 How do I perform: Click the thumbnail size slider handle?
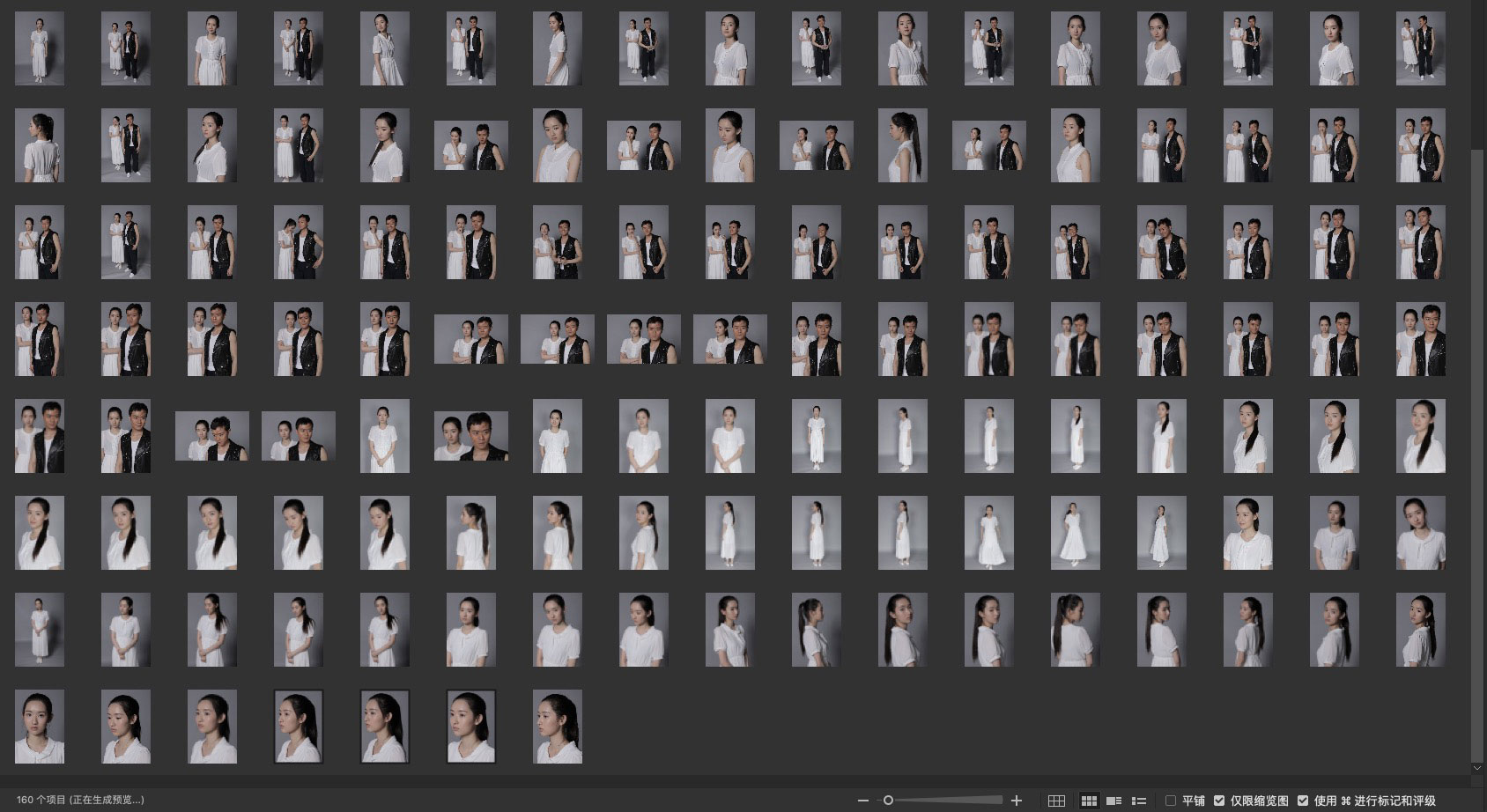click(888, 801)
